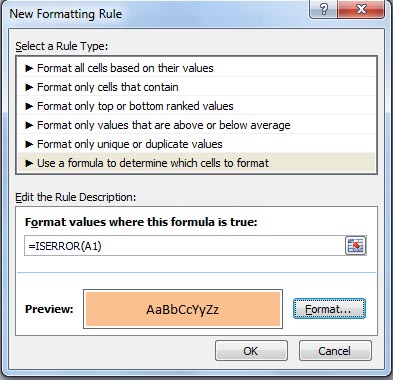Click inside the =ISERROR(A1) formula field
Image resolution: width=393 pixels, height=380 pixels.
coord(184,246)
